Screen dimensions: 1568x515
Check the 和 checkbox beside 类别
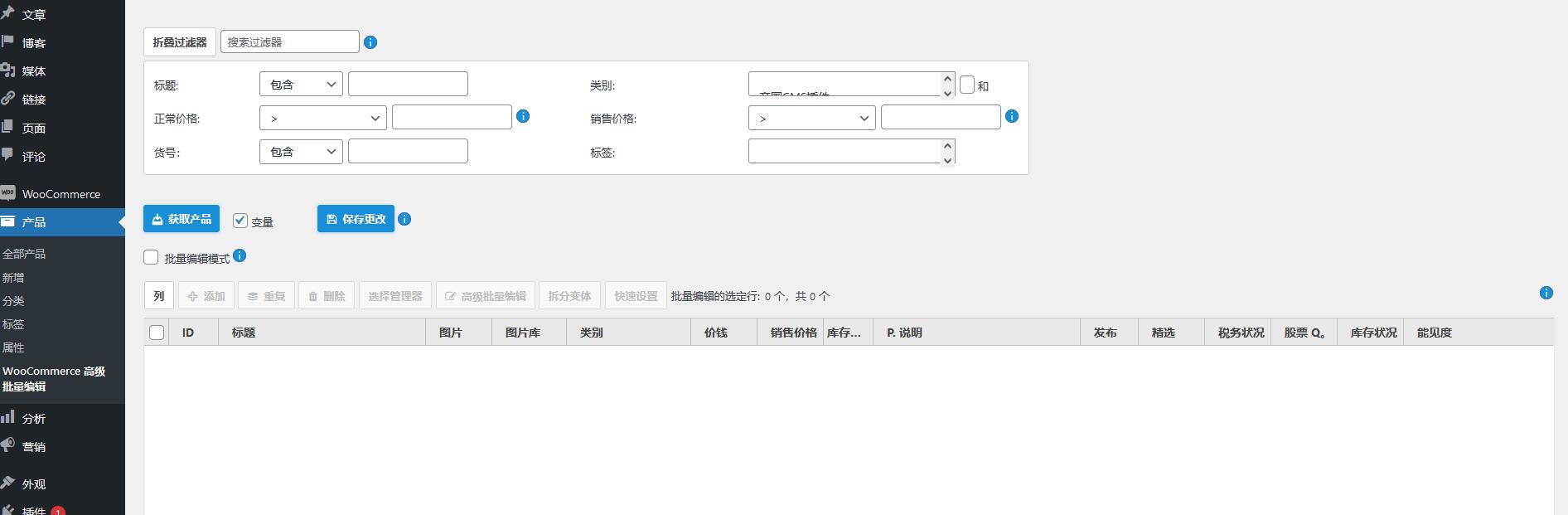967,85
